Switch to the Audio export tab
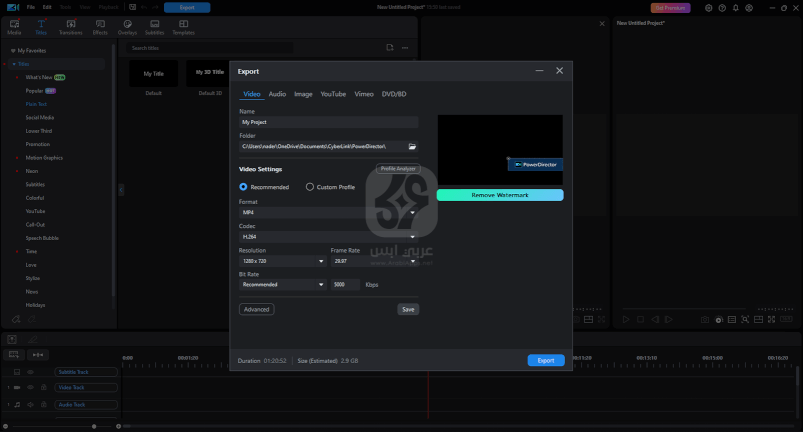Viewport: 803px width, 432px height. tap(277, 94)
